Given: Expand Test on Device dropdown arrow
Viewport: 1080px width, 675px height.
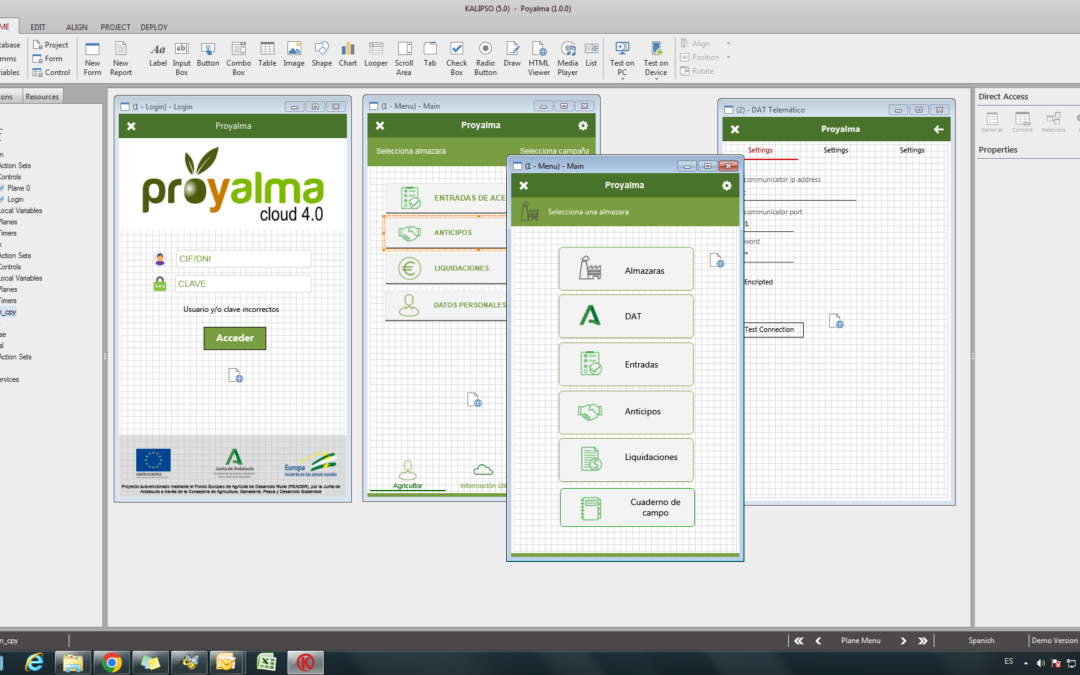Looking at the screenshot, I should coord(656,79).
